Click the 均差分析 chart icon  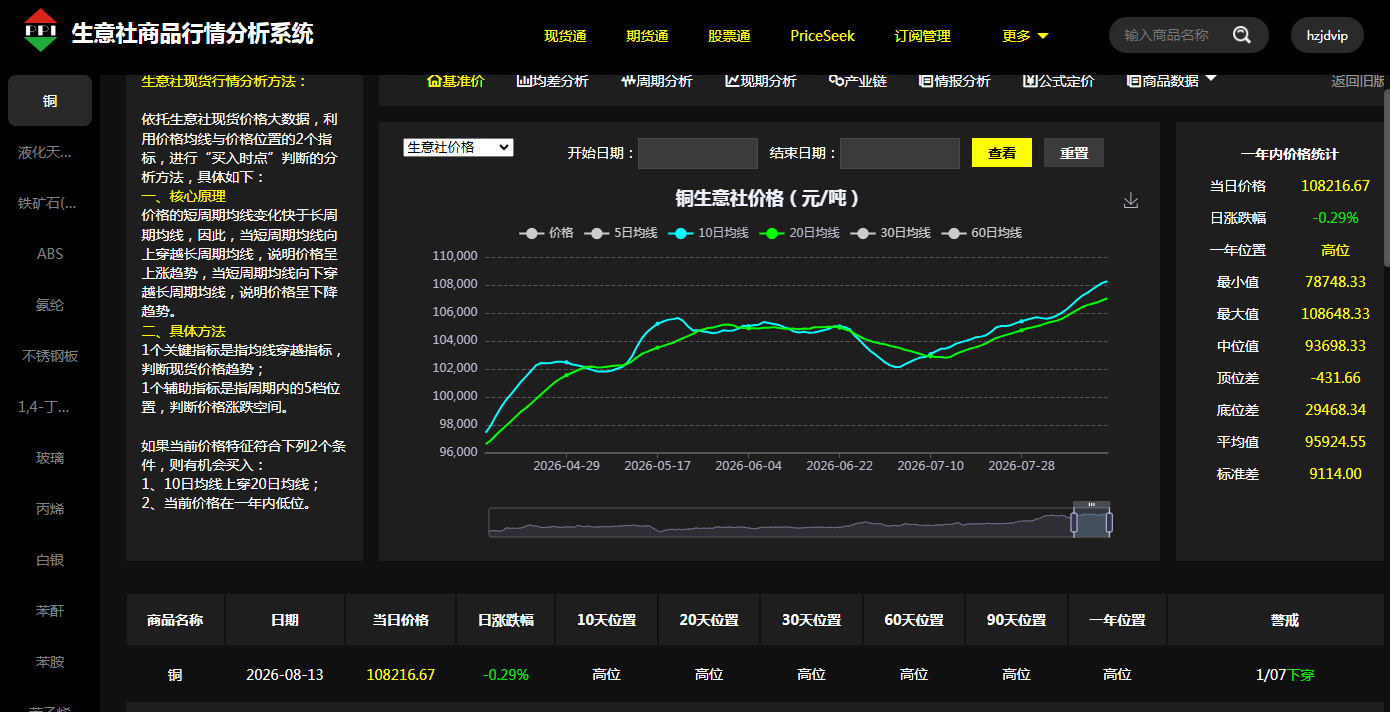(x=523, y=81)
